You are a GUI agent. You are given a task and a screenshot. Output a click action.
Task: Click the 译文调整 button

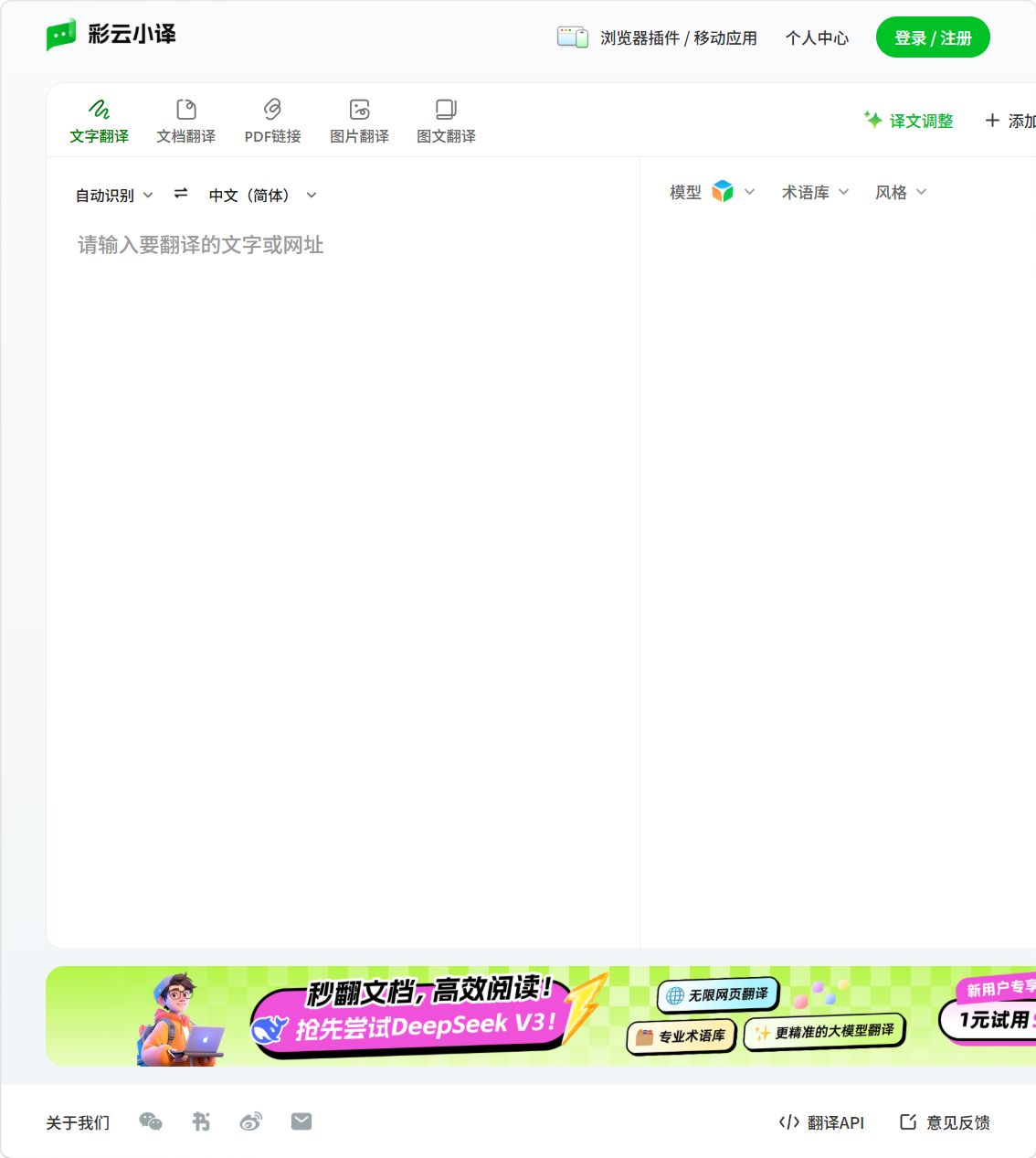tap(909, 121)
